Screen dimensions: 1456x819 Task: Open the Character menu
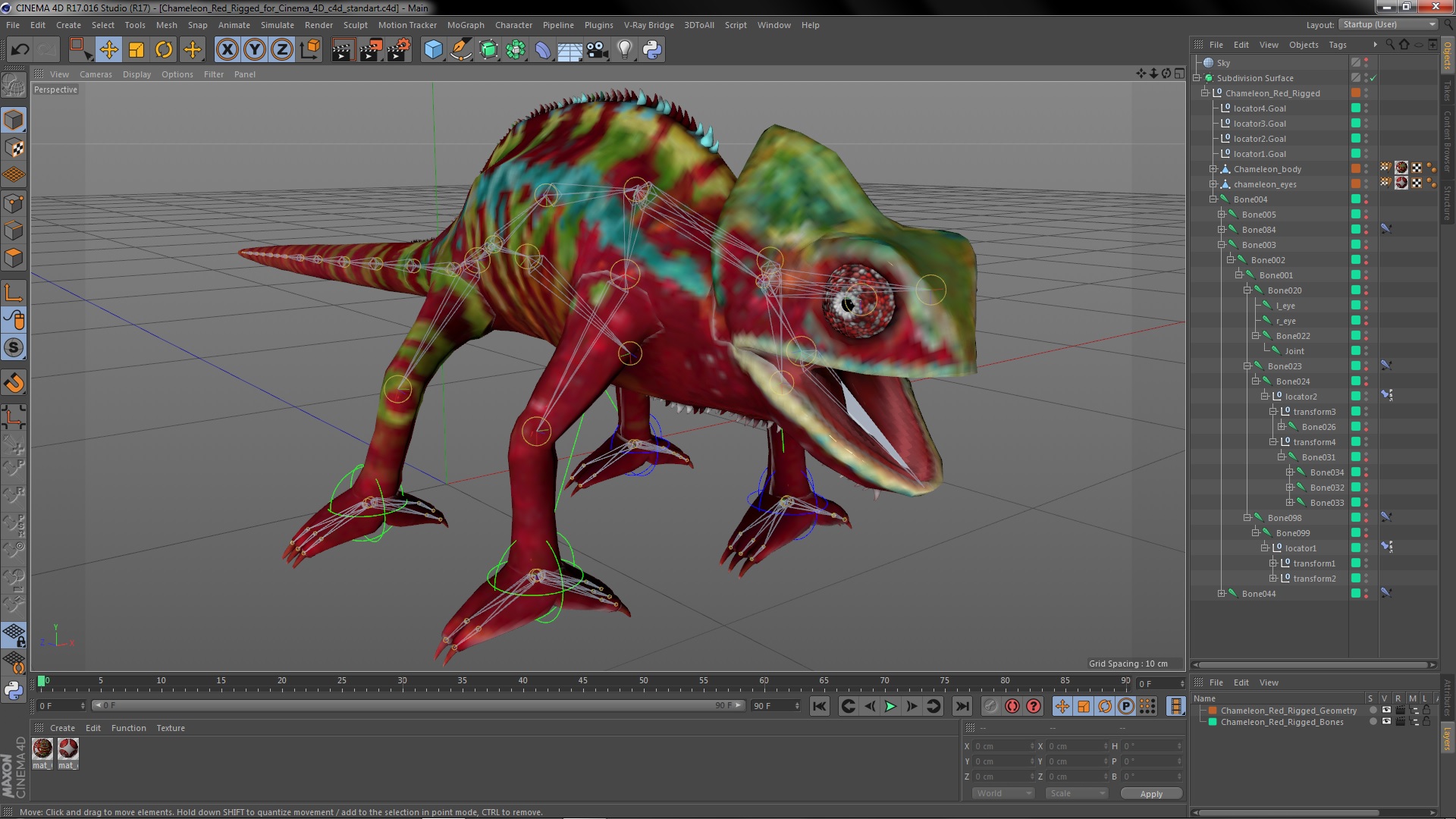(513, 25)
